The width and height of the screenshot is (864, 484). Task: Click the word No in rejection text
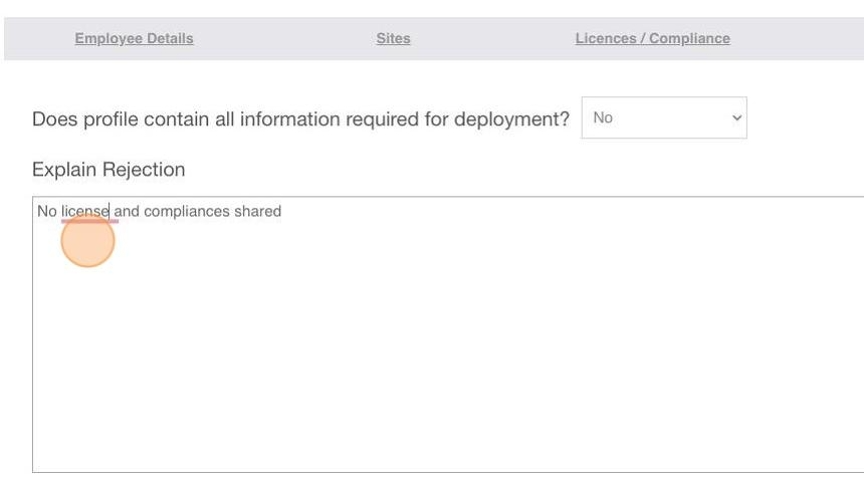click(47, 211)
